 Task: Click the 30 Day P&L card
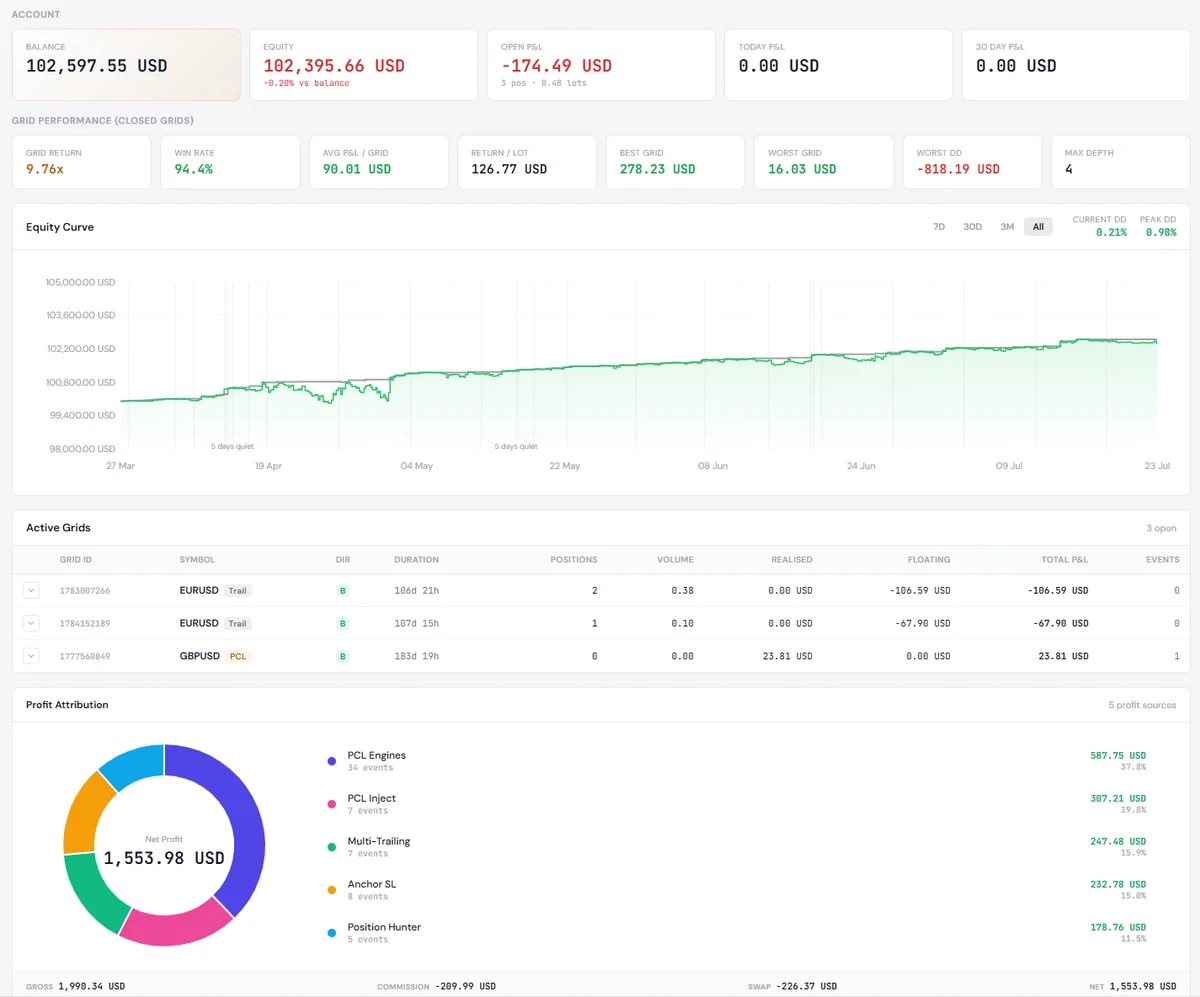[x=1075, y=65]
